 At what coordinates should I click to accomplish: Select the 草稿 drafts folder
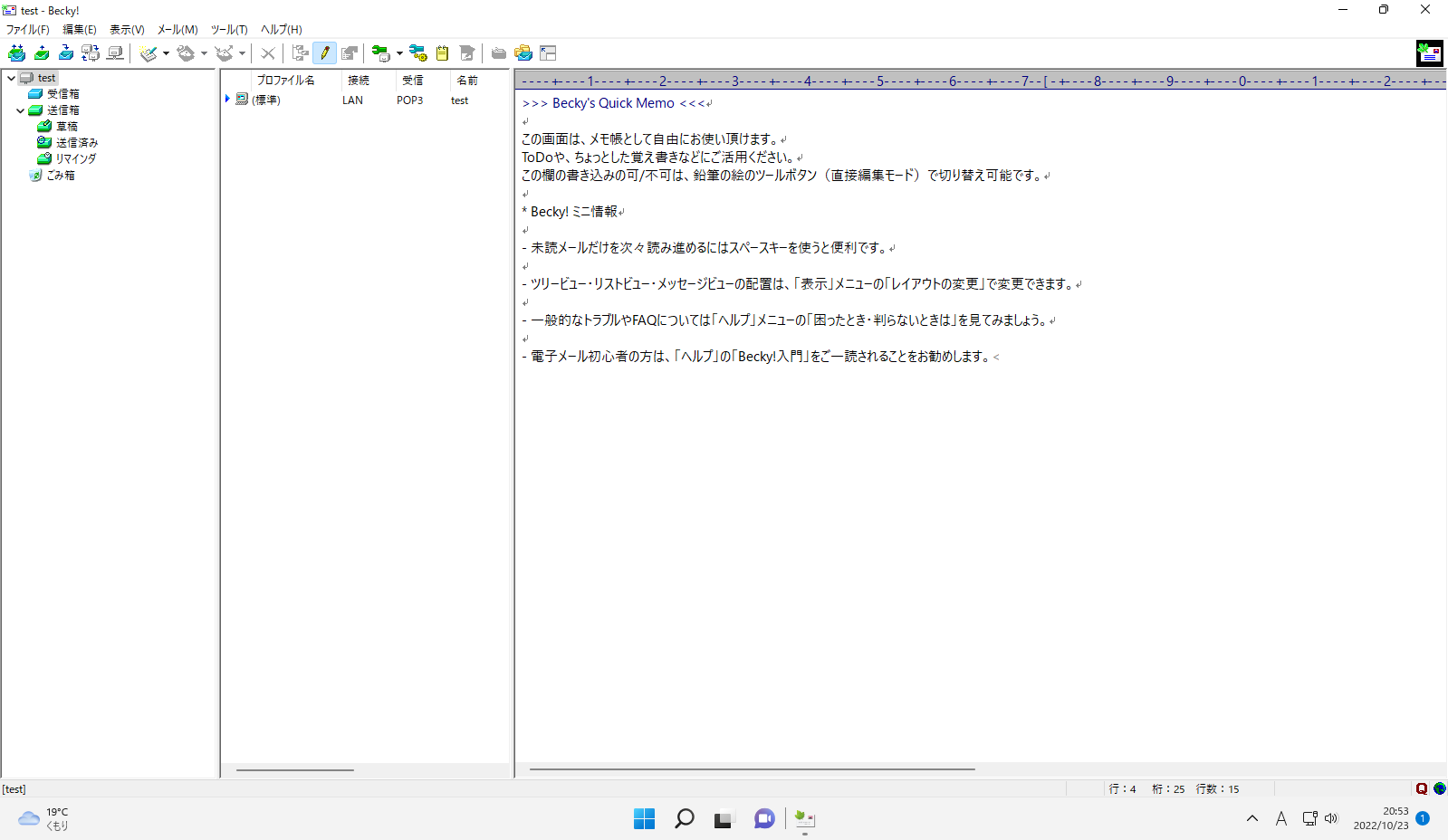[67, 127]
